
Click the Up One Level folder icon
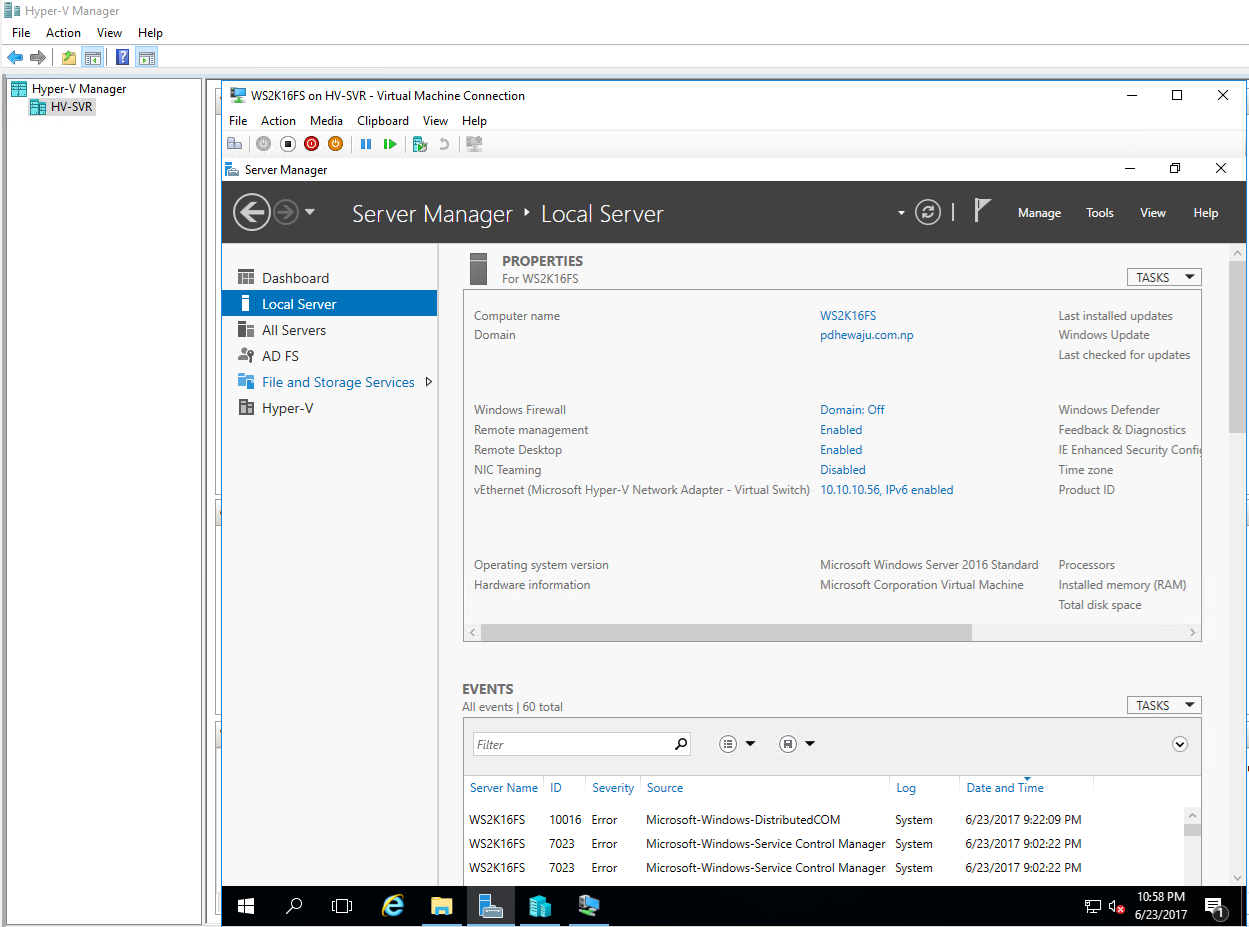pos(69,58)
